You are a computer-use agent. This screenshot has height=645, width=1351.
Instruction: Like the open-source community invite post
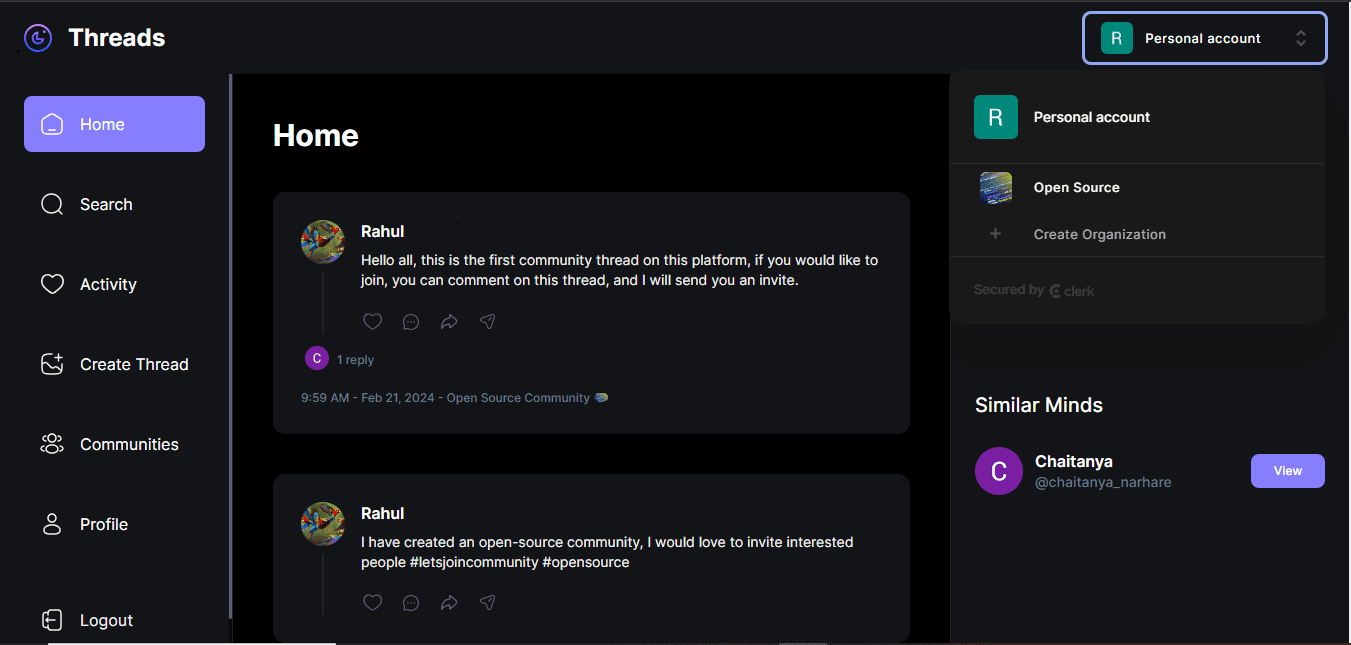pos(372,602)
